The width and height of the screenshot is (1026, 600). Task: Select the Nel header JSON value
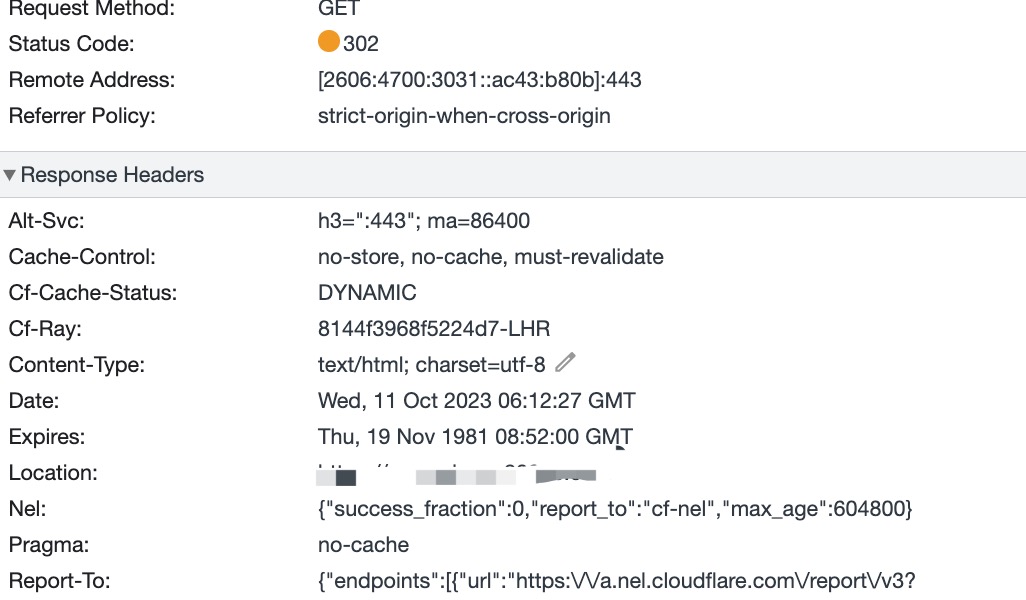click(615, 508)
